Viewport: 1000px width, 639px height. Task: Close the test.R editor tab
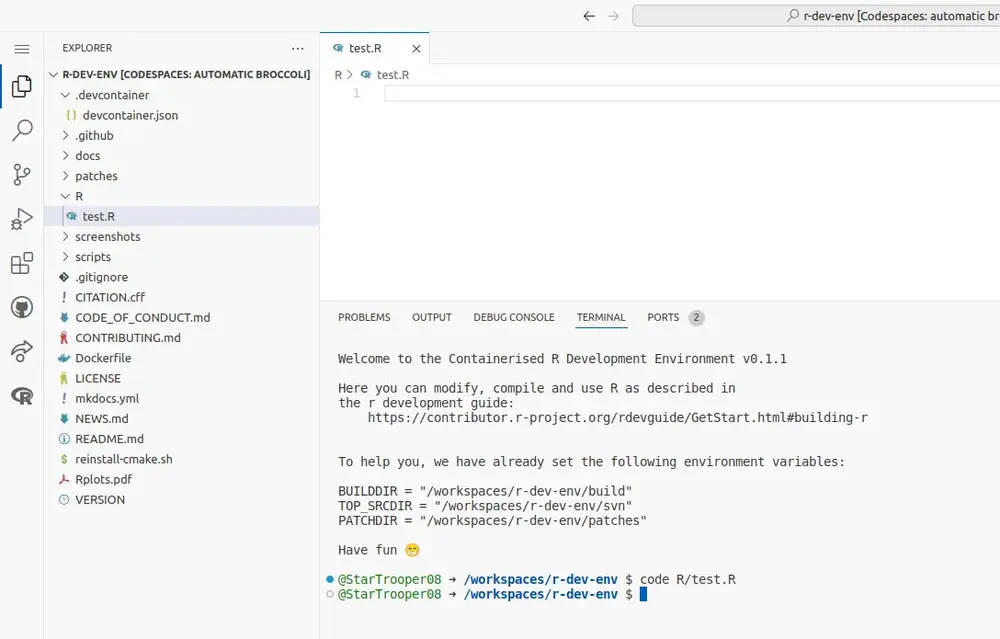(416, 48)
